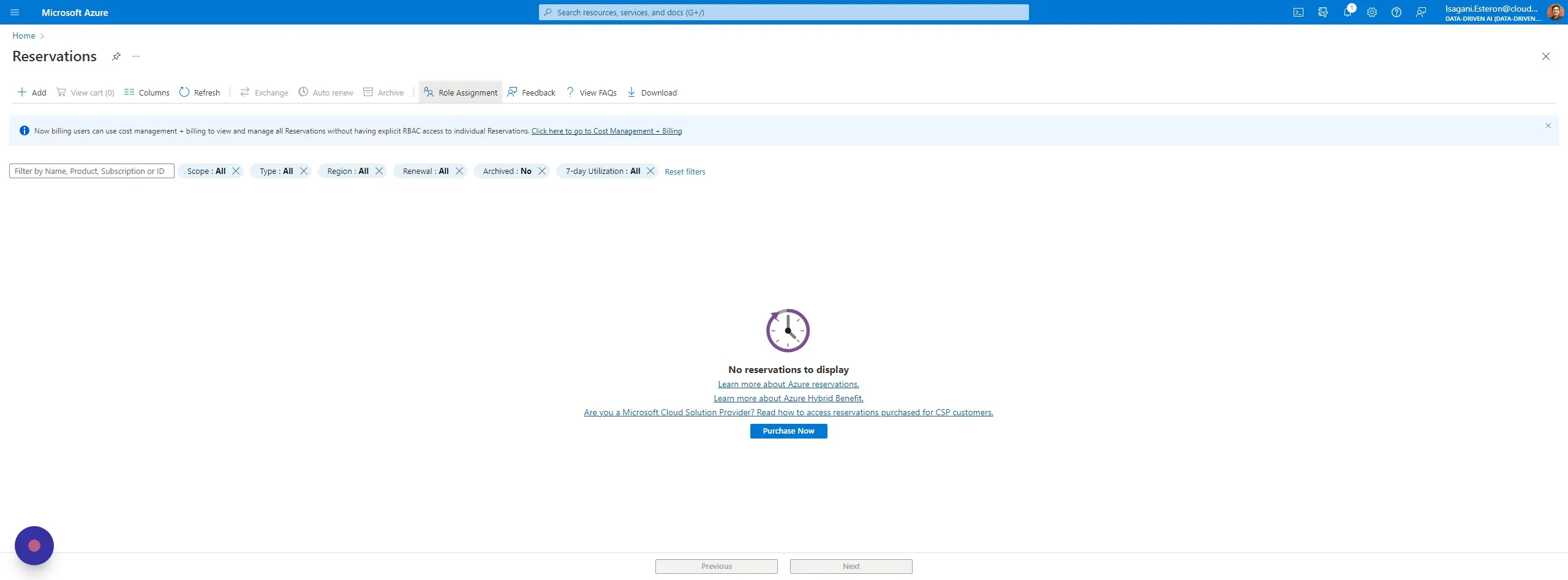1568x580 pixels.
Task: Open the CSP customers reservations link
Action: pos(788,412)
